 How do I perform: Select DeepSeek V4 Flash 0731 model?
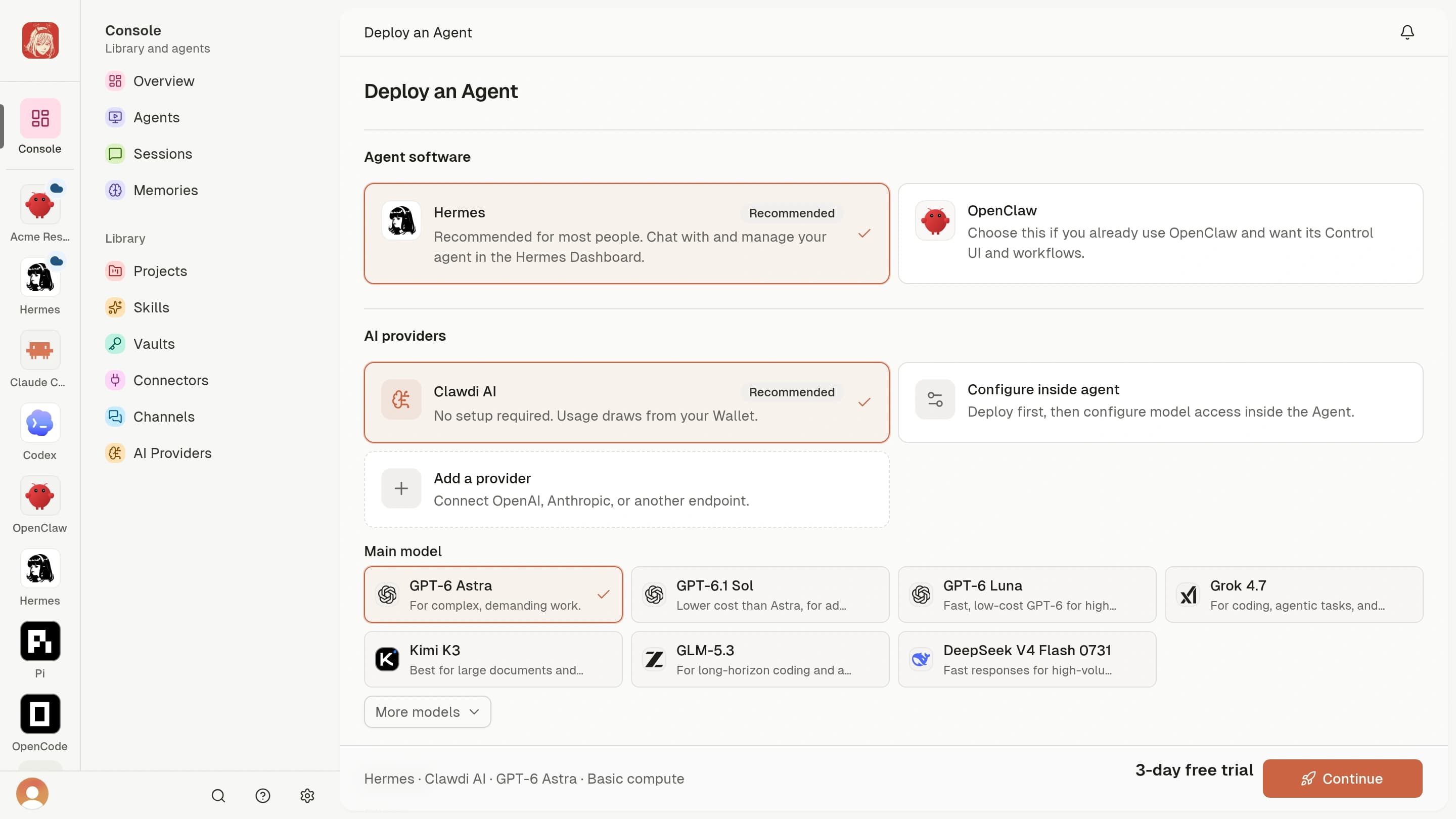1026,659
